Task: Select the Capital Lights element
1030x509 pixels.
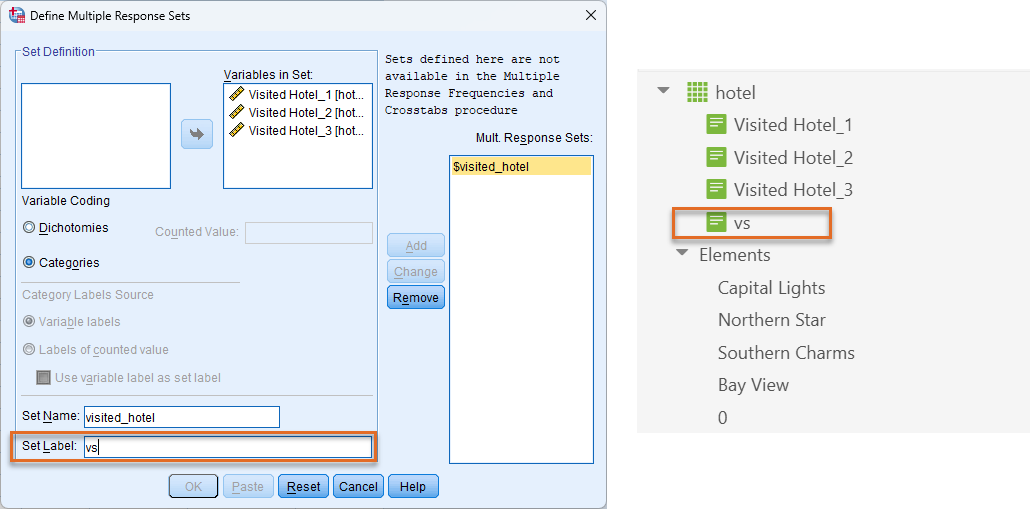Action: tap(771, 288)
